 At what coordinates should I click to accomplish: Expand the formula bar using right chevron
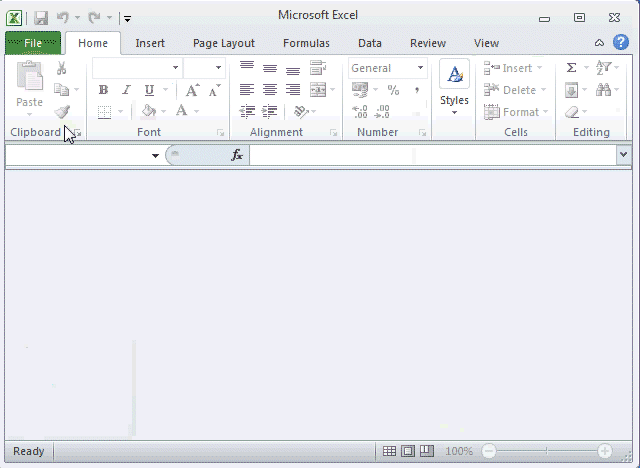pos(623,155)
